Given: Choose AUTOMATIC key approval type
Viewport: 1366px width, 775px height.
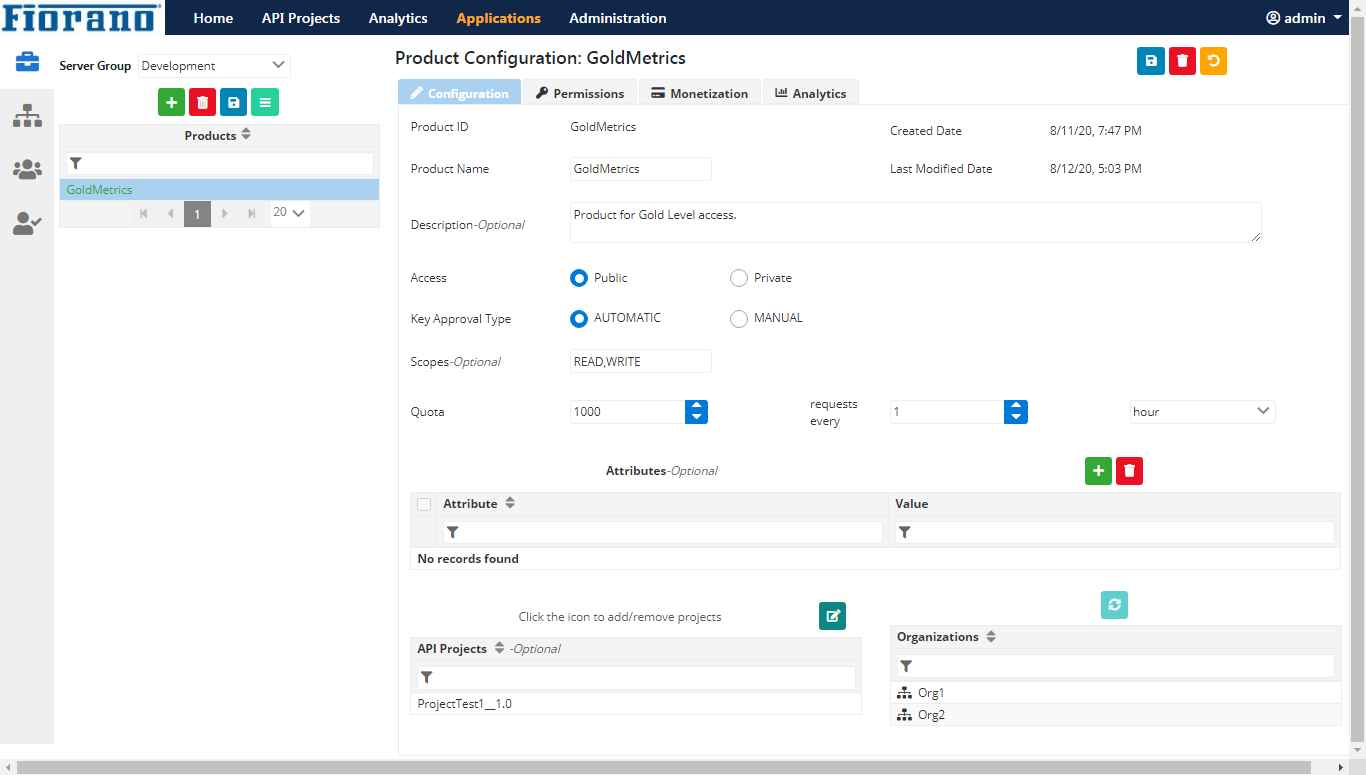Looking at the screenshot, I should pos(578,318).
